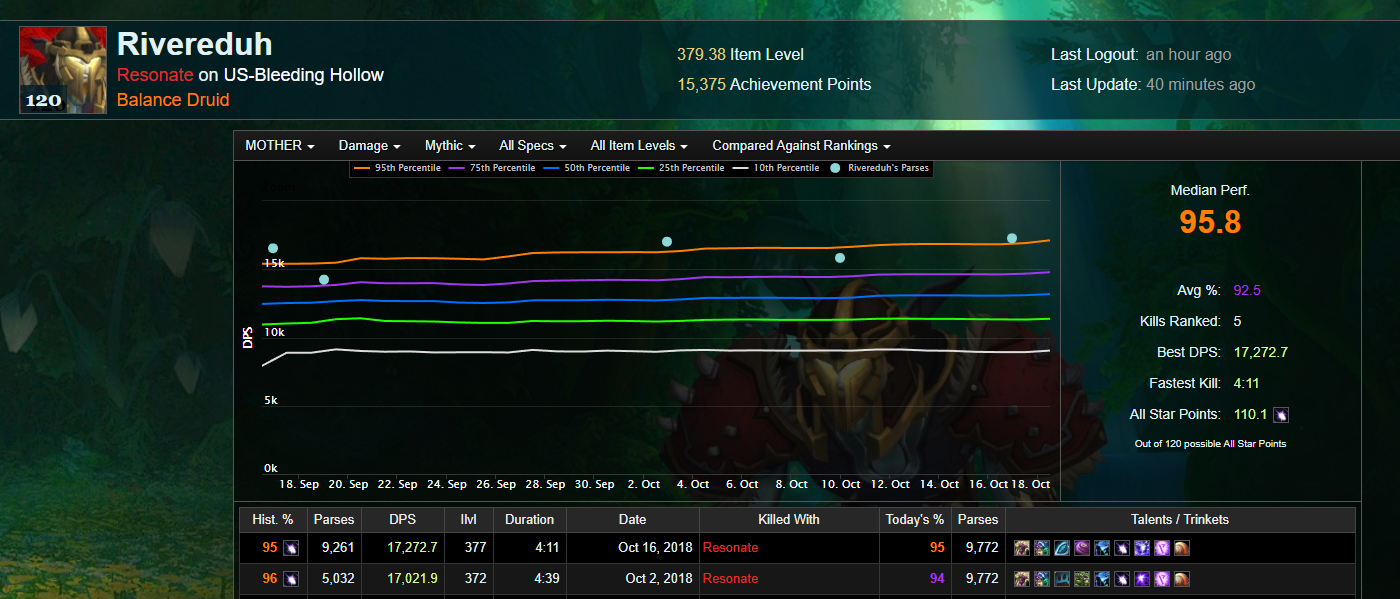Click the blue silhouette talent icon in Oct 2 row
The image size is (1400, 599).
point(1102,579)
